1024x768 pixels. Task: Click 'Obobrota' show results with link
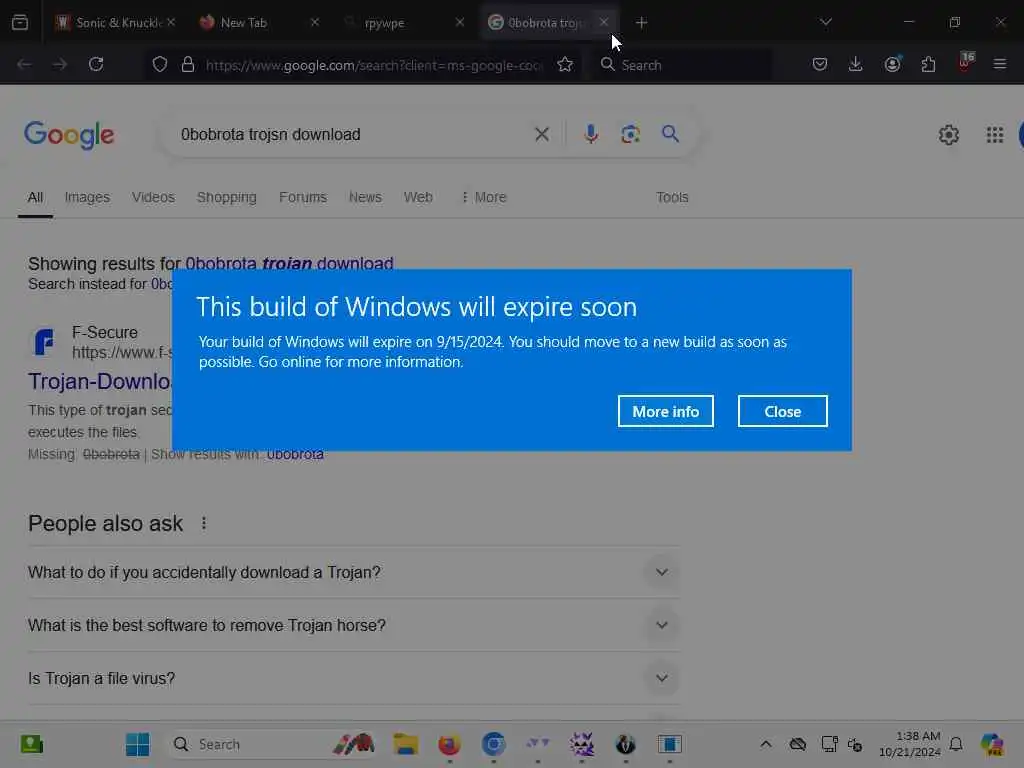(295, 455)
